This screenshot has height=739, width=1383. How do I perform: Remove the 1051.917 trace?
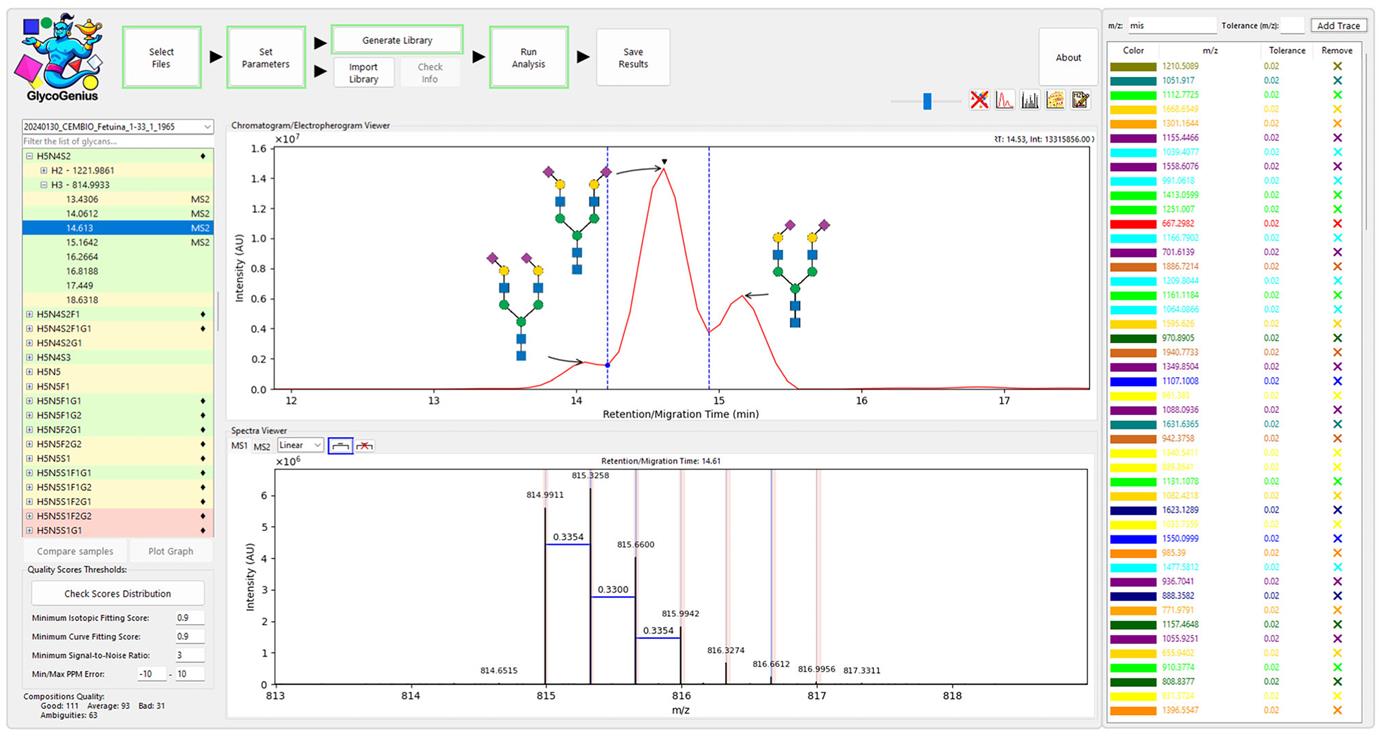pos(1337,80)
